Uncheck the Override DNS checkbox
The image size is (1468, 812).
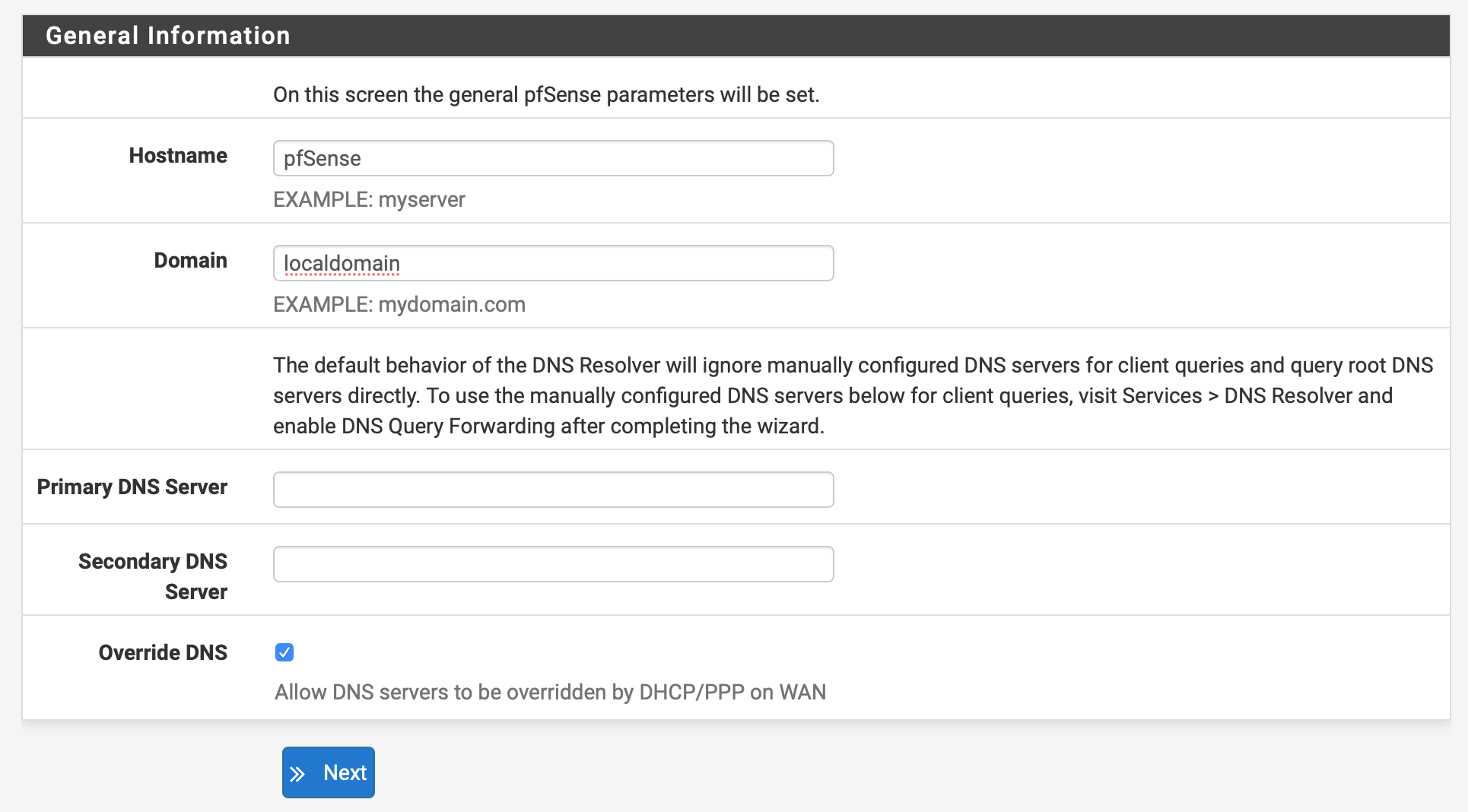coord(284,652)
